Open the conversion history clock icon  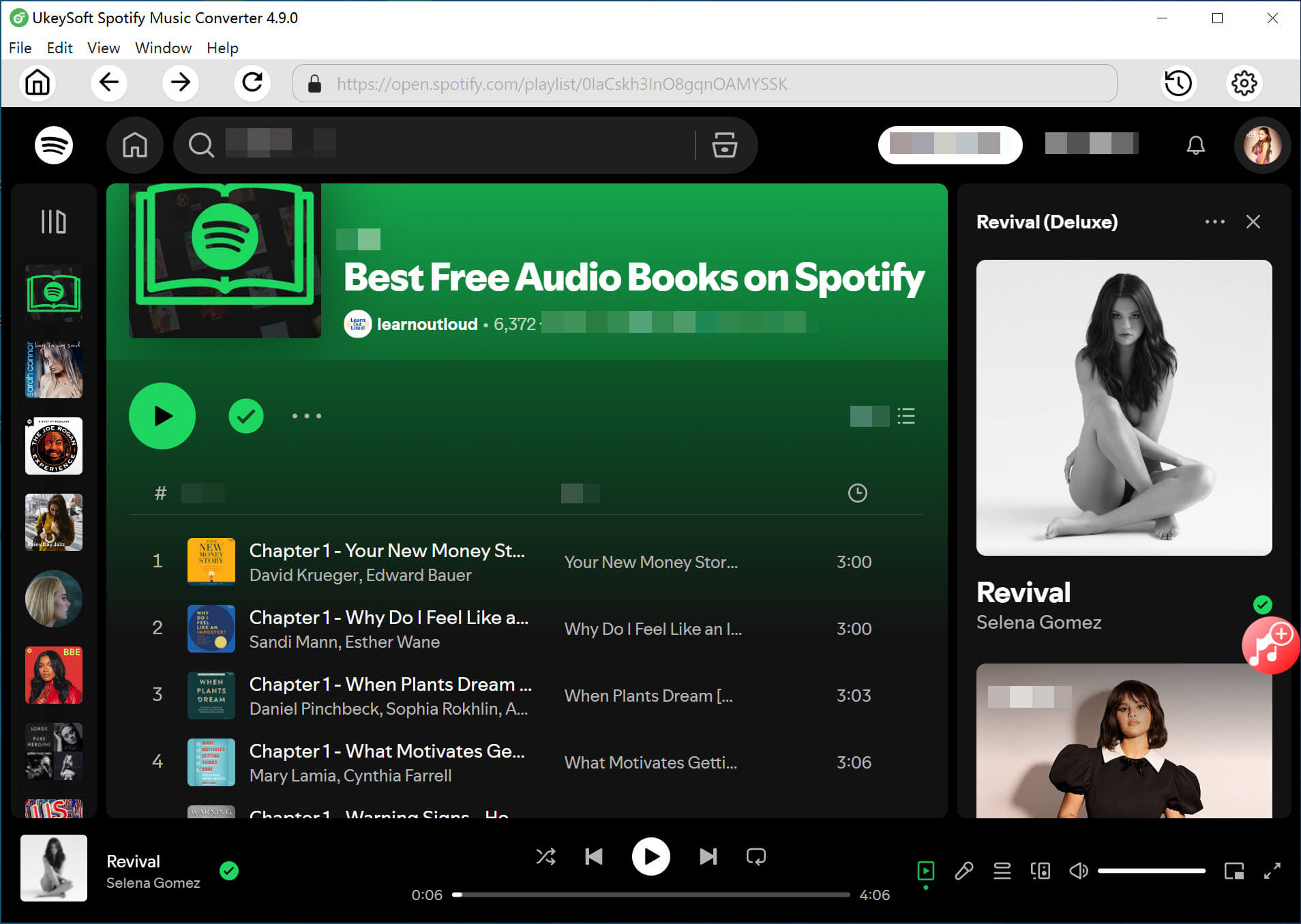click(1178, 83)
